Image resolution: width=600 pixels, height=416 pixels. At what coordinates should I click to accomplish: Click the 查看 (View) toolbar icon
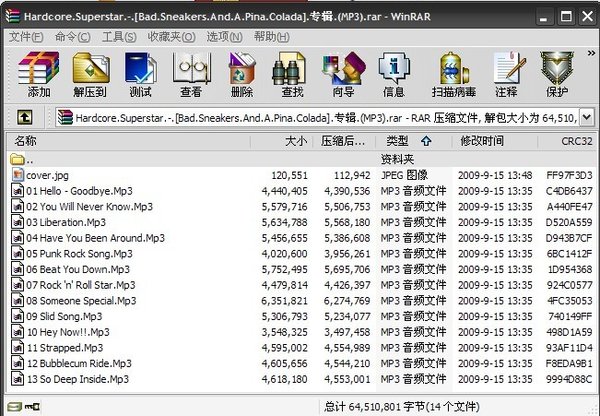191,68
